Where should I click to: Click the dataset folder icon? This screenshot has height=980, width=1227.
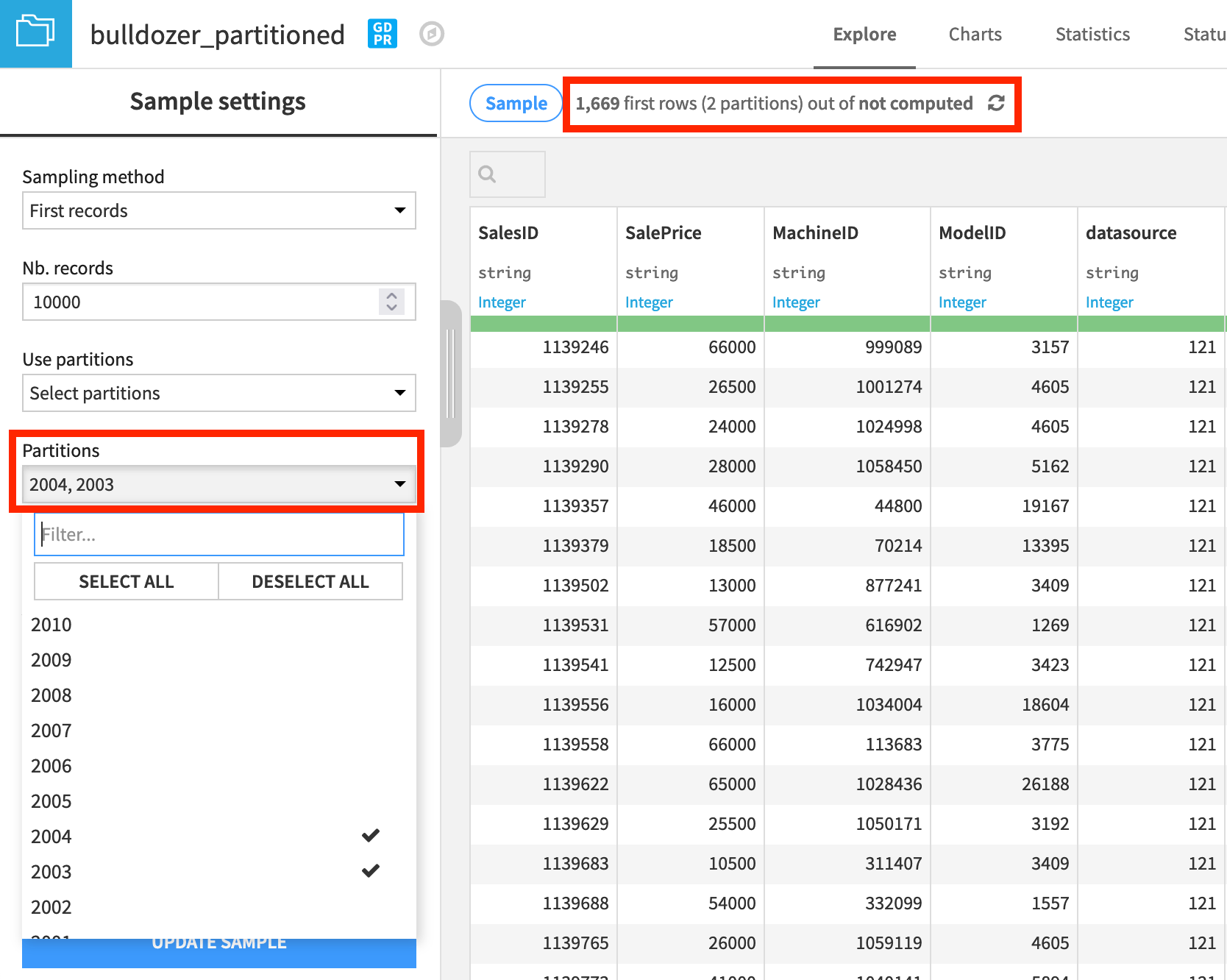pos(35,33)
